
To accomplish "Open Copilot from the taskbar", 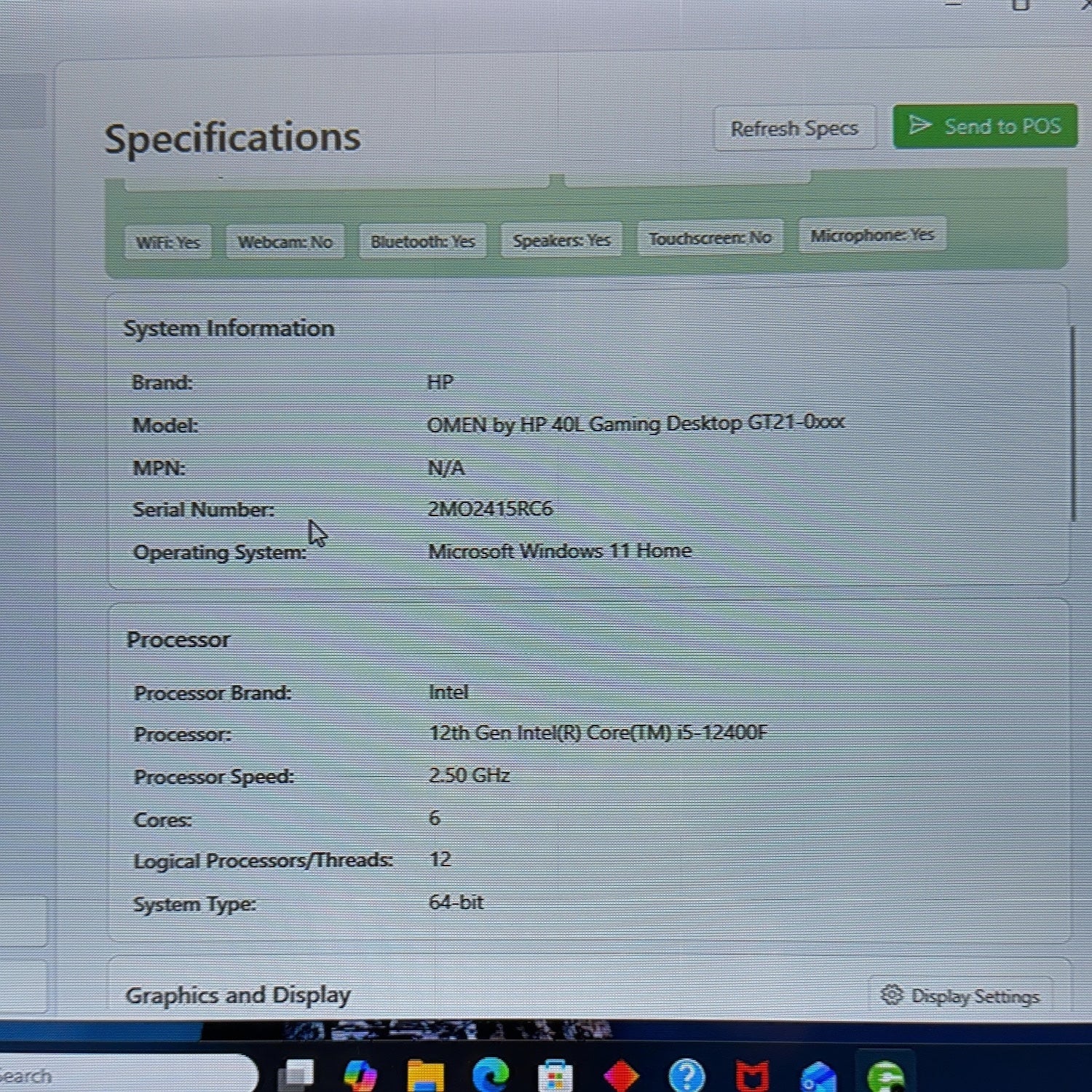I will (x=360, y=1075).
